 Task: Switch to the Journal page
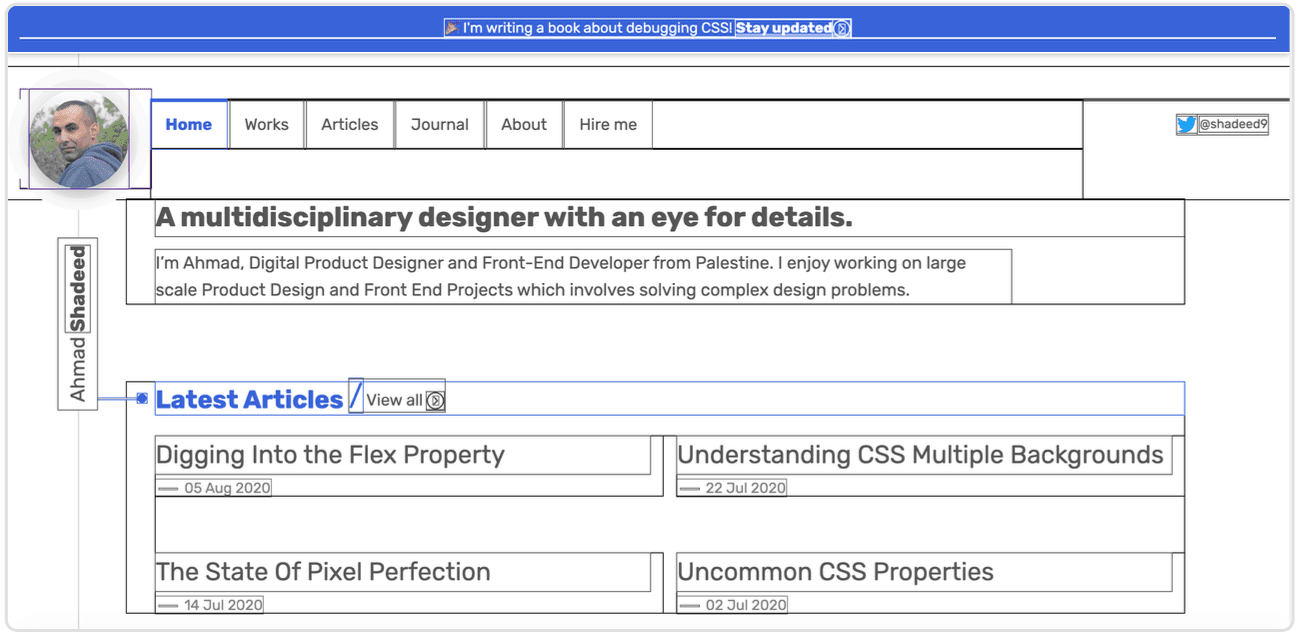(439, 125)
